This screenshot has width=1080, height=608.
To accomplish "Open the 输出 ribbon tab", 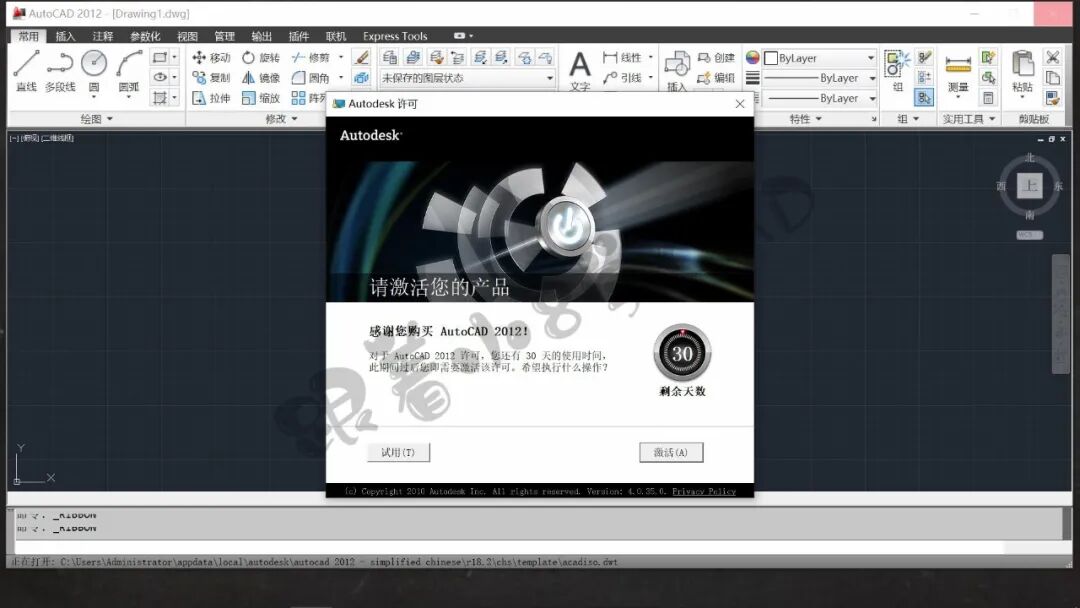I will (x=262, y=36).
